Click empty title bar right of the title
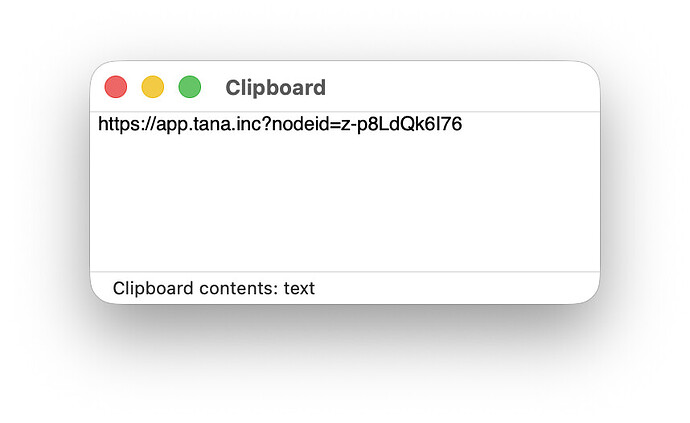690x423 pixels. 460,88
